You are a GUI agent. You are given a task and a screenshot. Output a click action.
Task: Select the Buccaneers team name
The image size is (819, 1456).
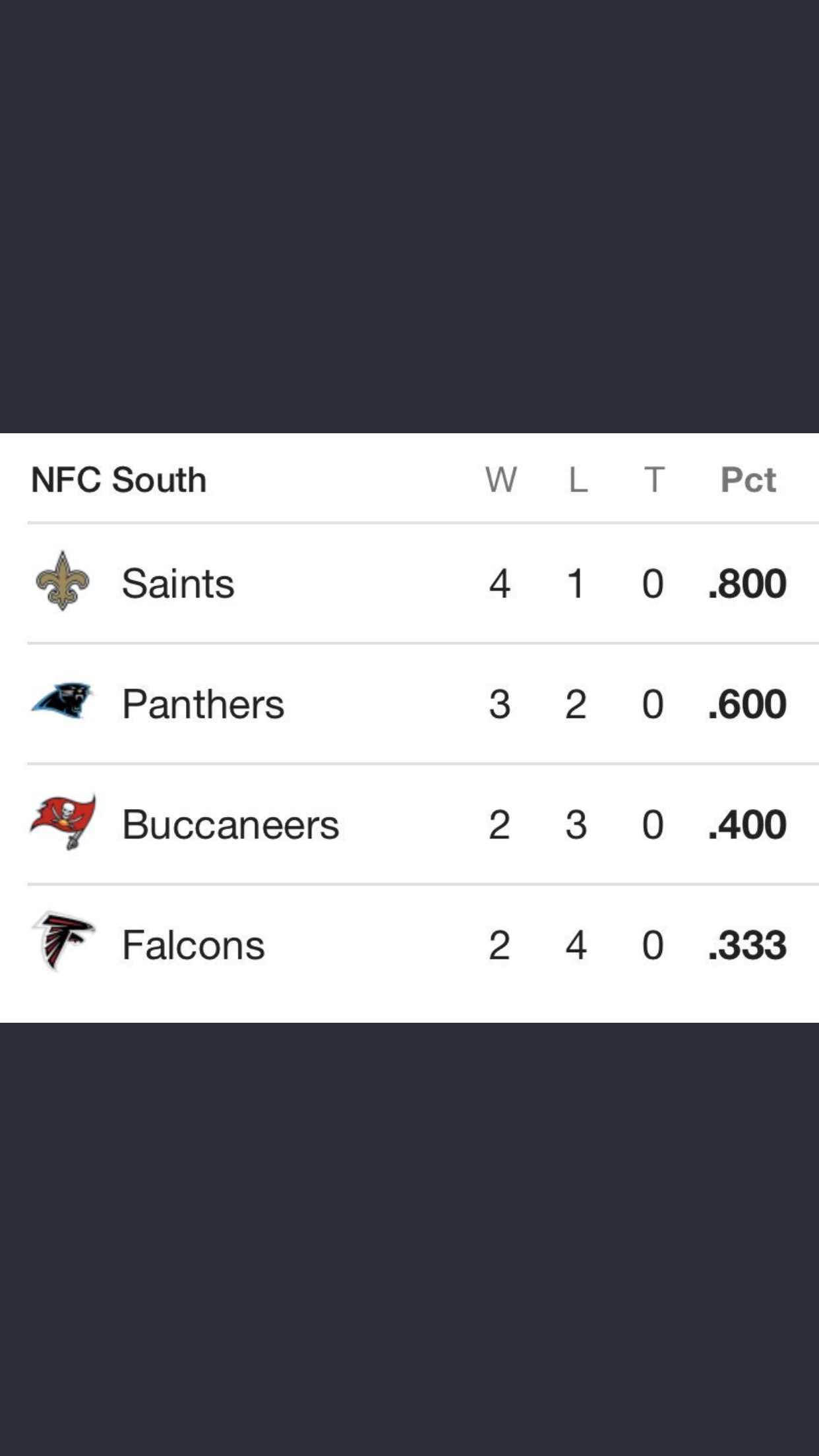click(230, 825)
